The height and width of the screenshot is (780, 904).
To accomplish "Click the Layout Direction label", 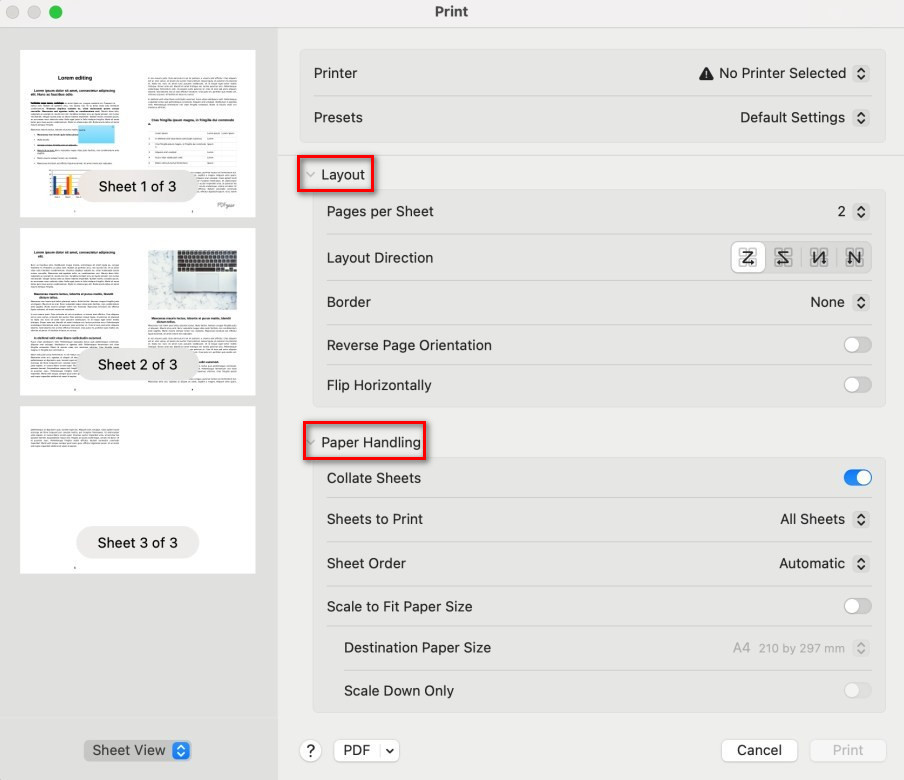I will [x=379, y=258].
